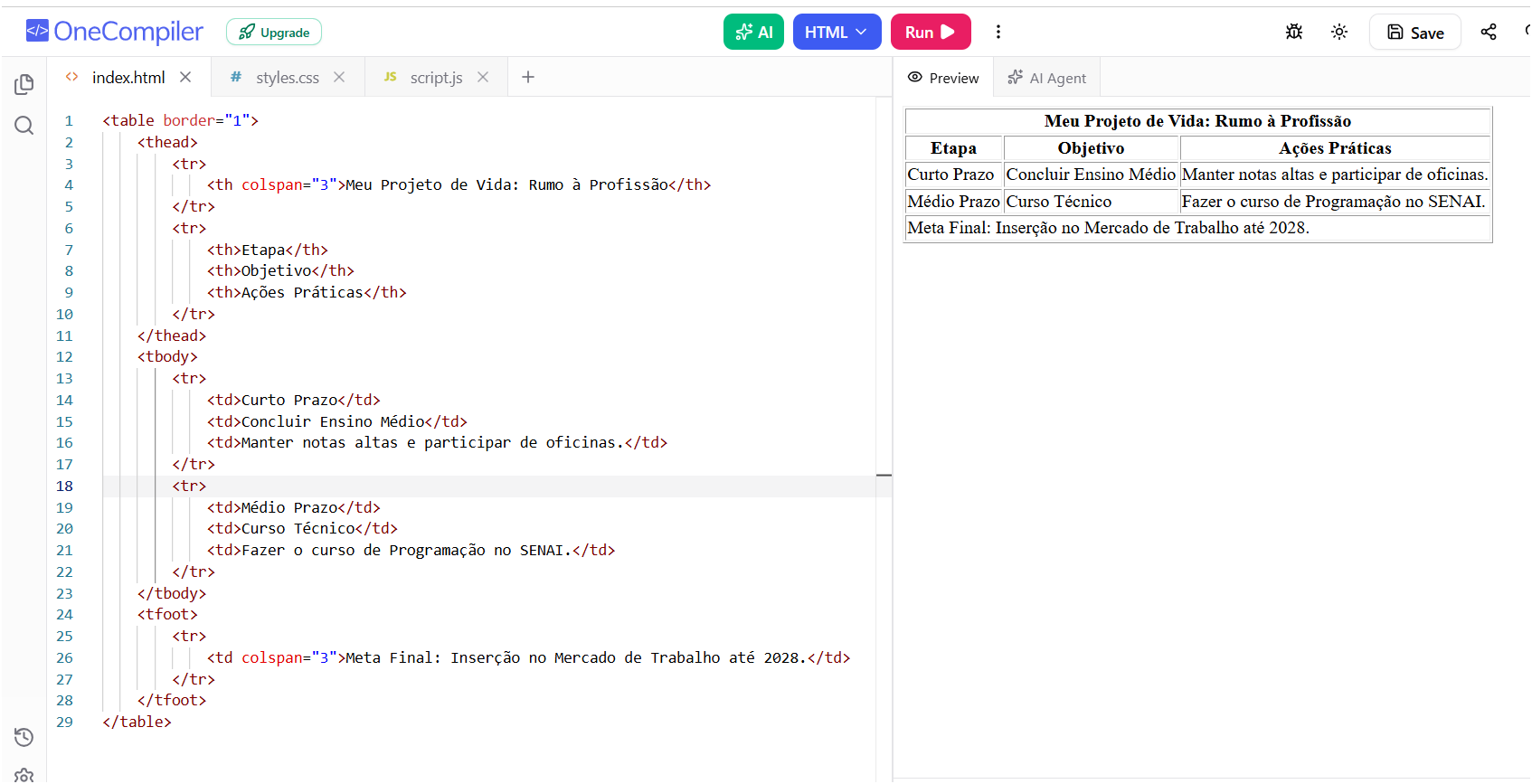Click the <td>Curto Prazo</td> code line
The image size is (1532, 784).
point(294,400)
